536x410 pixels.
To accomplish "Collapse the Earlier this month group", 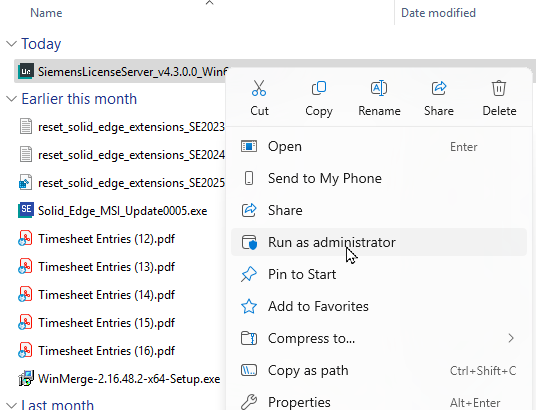I will click(12, 99).
